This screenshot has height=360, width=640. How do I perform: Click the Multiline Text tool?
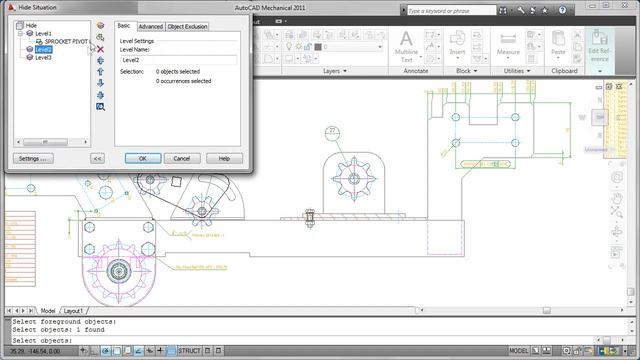pyautogui.click(x=406, y=46)
